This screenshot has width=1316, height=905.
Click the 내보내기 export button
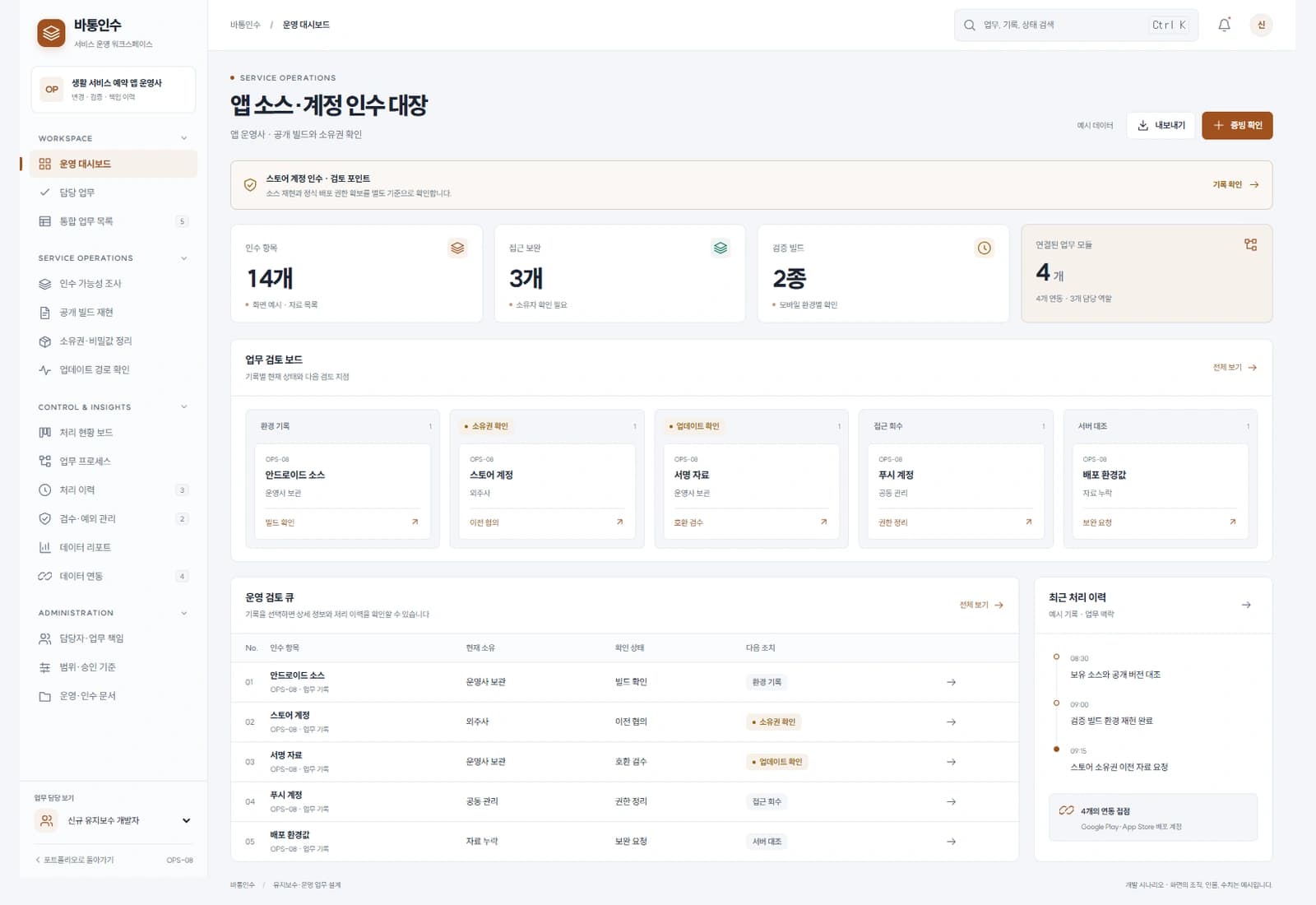[1161, 125]
